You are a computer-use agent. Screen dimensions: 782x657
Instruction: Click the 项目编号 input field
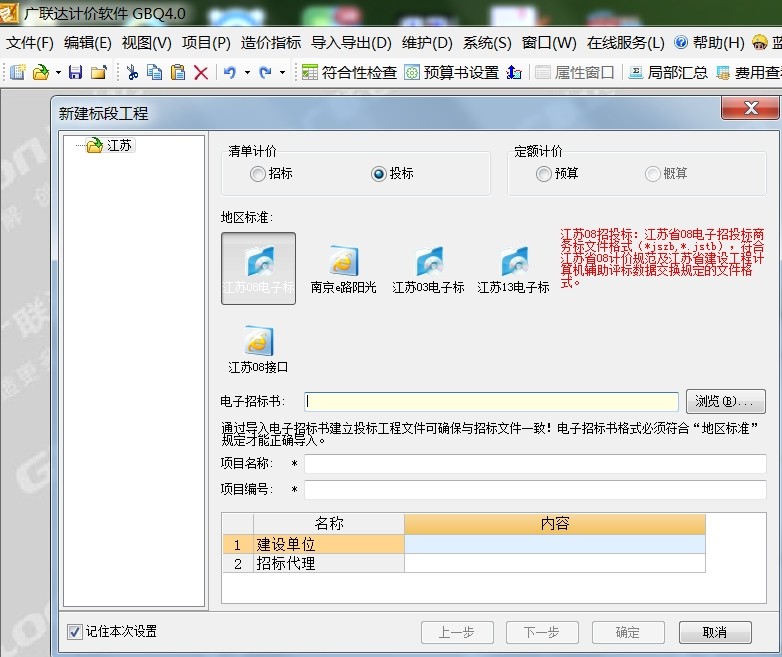[x=535, y=489]
